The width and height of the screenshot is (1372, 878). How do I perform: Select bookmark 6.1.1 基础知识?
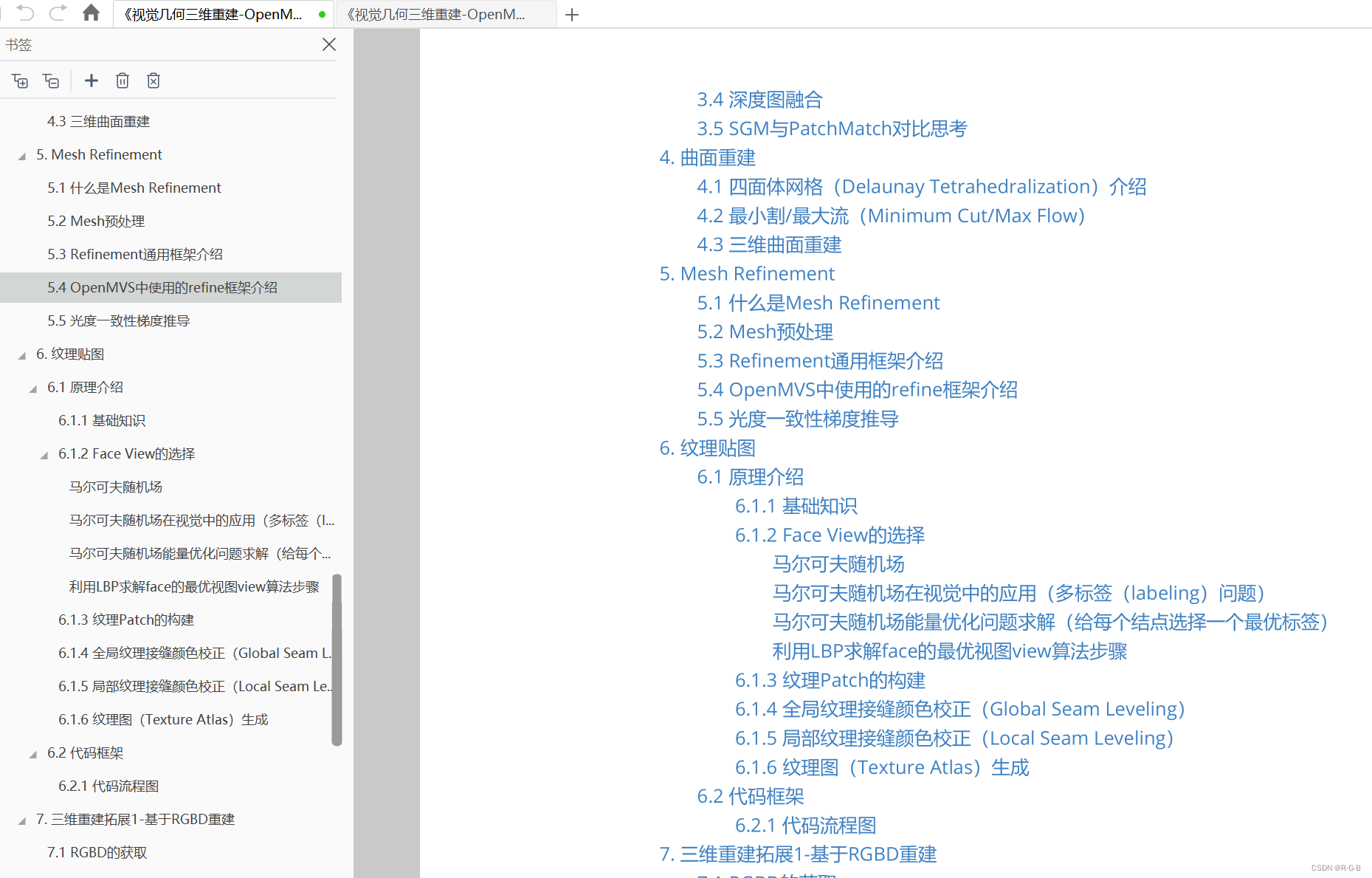(x=102, y=420)
